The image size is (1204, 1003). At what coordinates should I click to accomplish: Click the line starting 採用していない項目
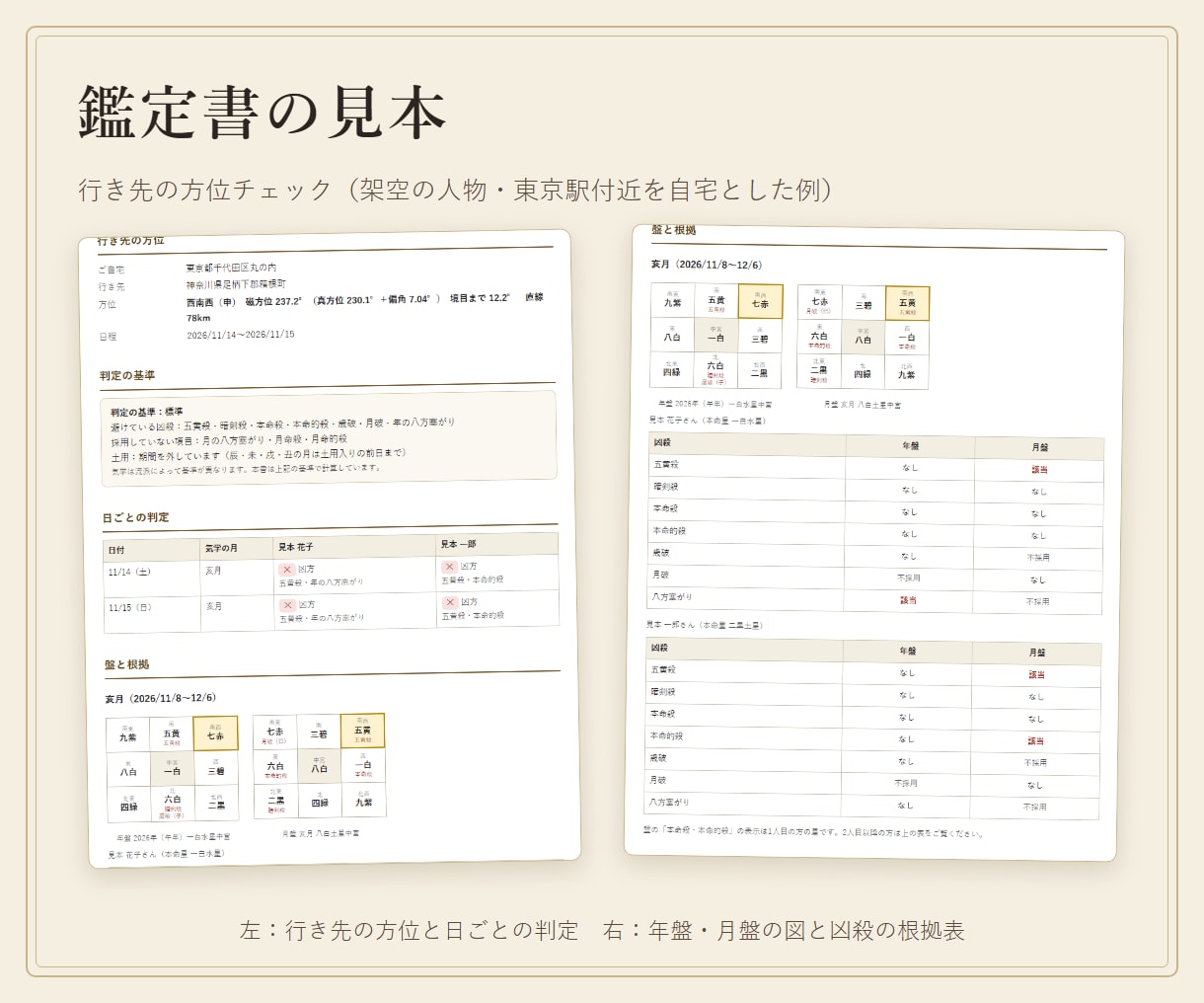click(228, 440)
